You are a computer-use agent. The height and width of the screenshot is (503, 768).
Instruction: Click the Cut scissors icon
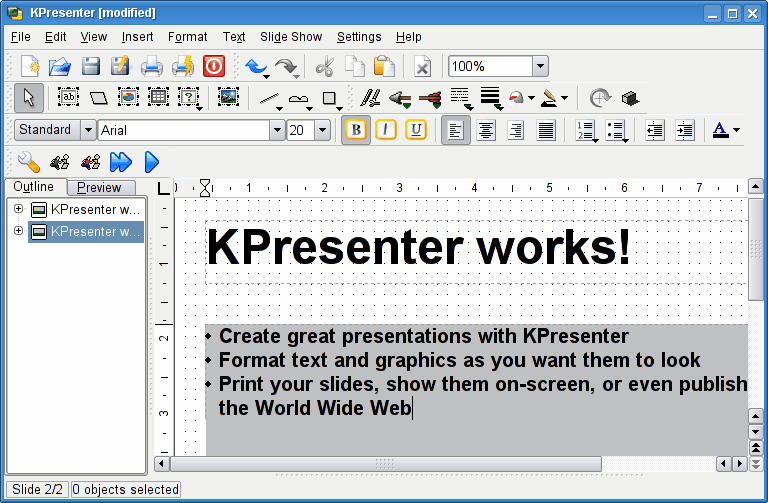(x=324, y=67)
